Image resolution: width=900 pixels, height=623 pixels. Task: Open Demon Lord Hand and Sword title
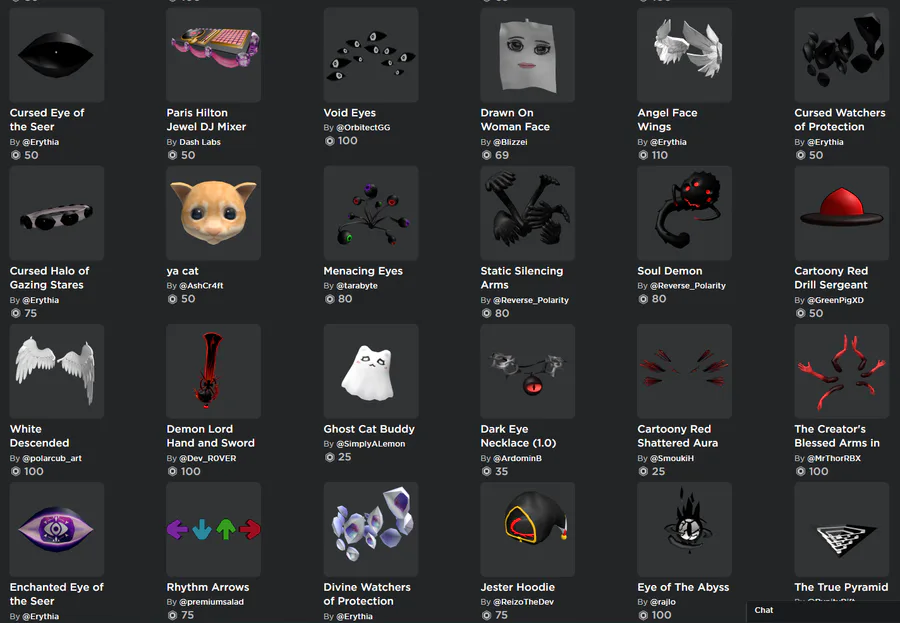[211, 436]
